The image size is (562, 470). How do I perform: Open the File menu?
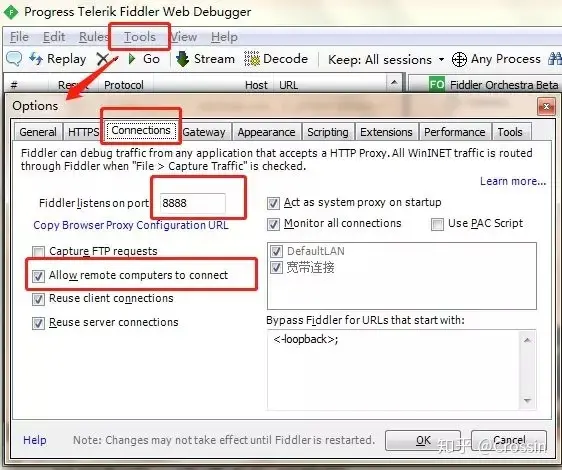click(x=19, y=37)
